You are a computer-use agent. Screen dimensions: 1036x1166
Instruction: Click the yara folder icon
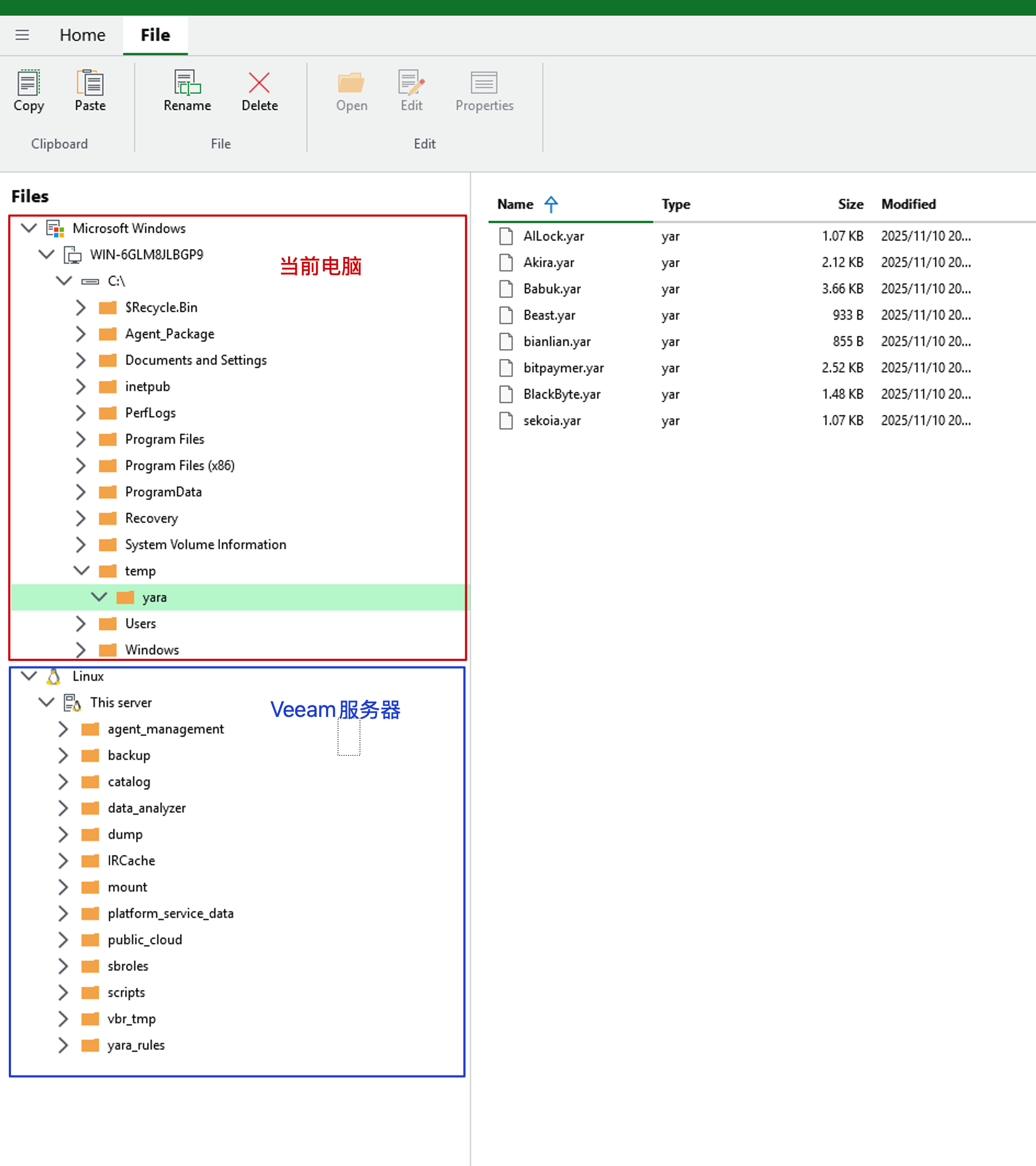coord(125,597)
